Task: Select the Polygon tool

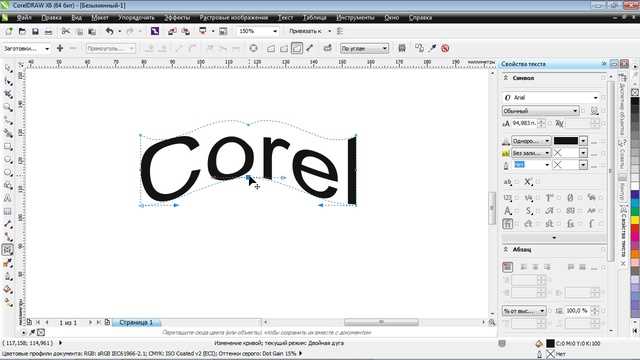Action: click(x=8, y=172)
